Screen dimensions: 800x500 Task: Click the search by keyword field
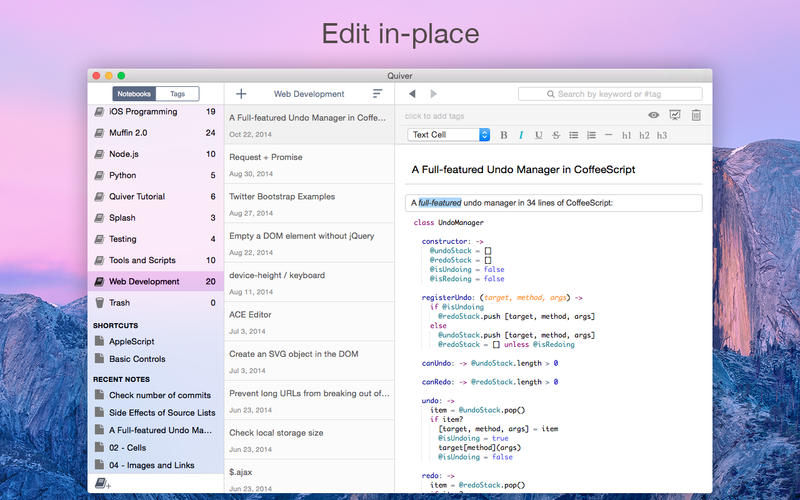tap(610, 94)
